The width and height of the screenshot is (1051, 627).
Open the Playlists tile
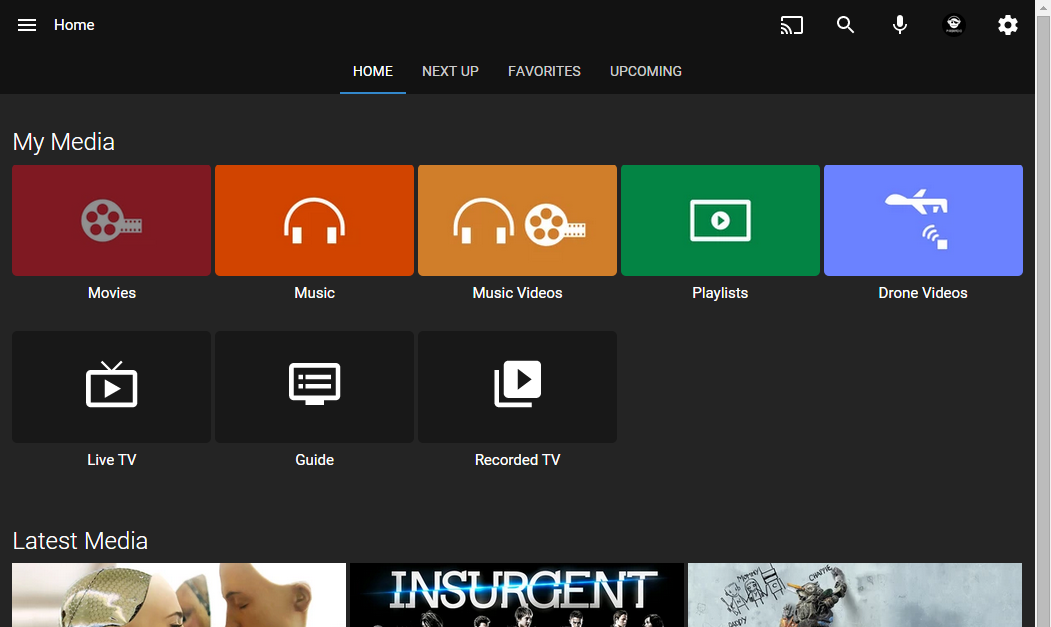720,220
